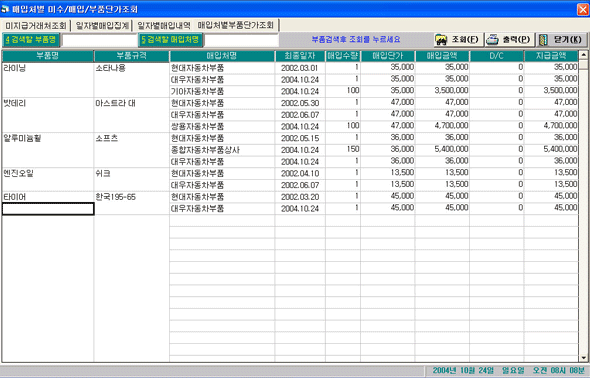Viewport: 590px width, 378px height.
Task: Click the 한국195-65 spec cell
Action: tap(132, 197)
